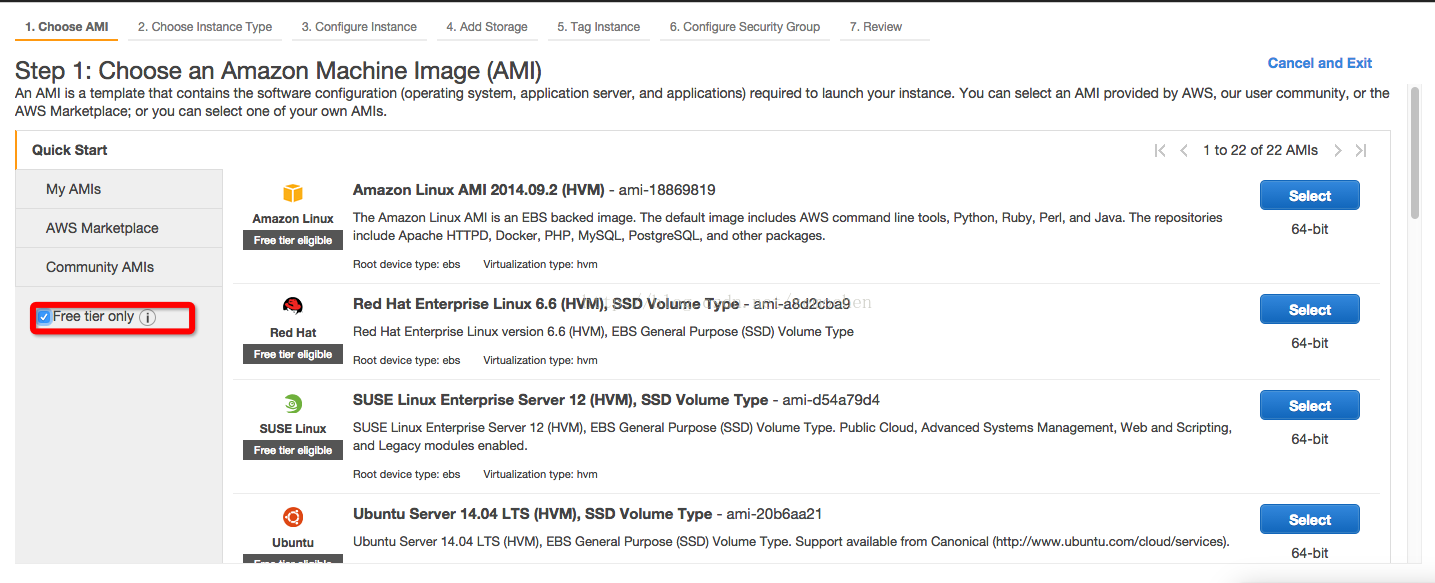The height and width of the screenshot is (583, 1435).
Task: Switch to 3. Configure Instance step
Action: (359, 27)
